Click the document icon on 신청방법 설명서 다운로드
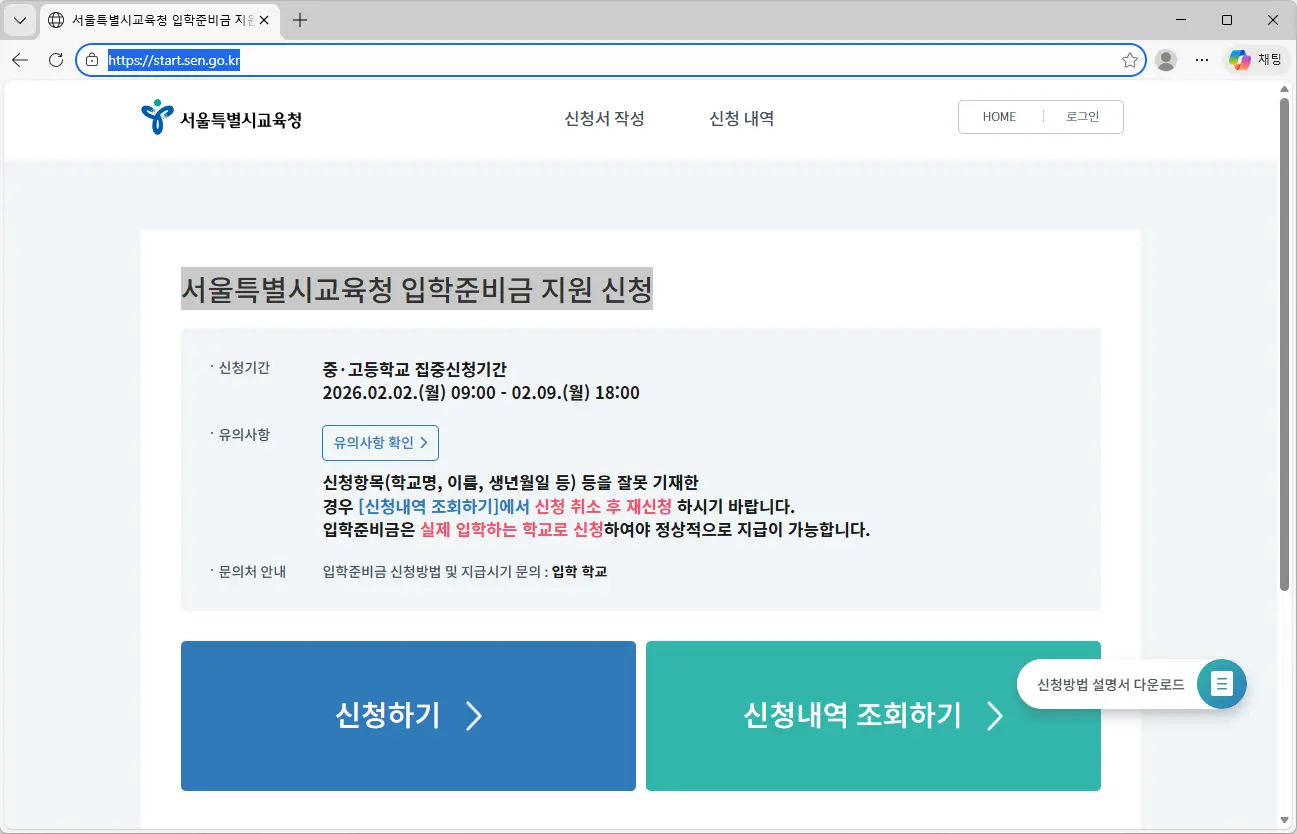Screen dimensions: 1297x834 tap(1221, 683)
